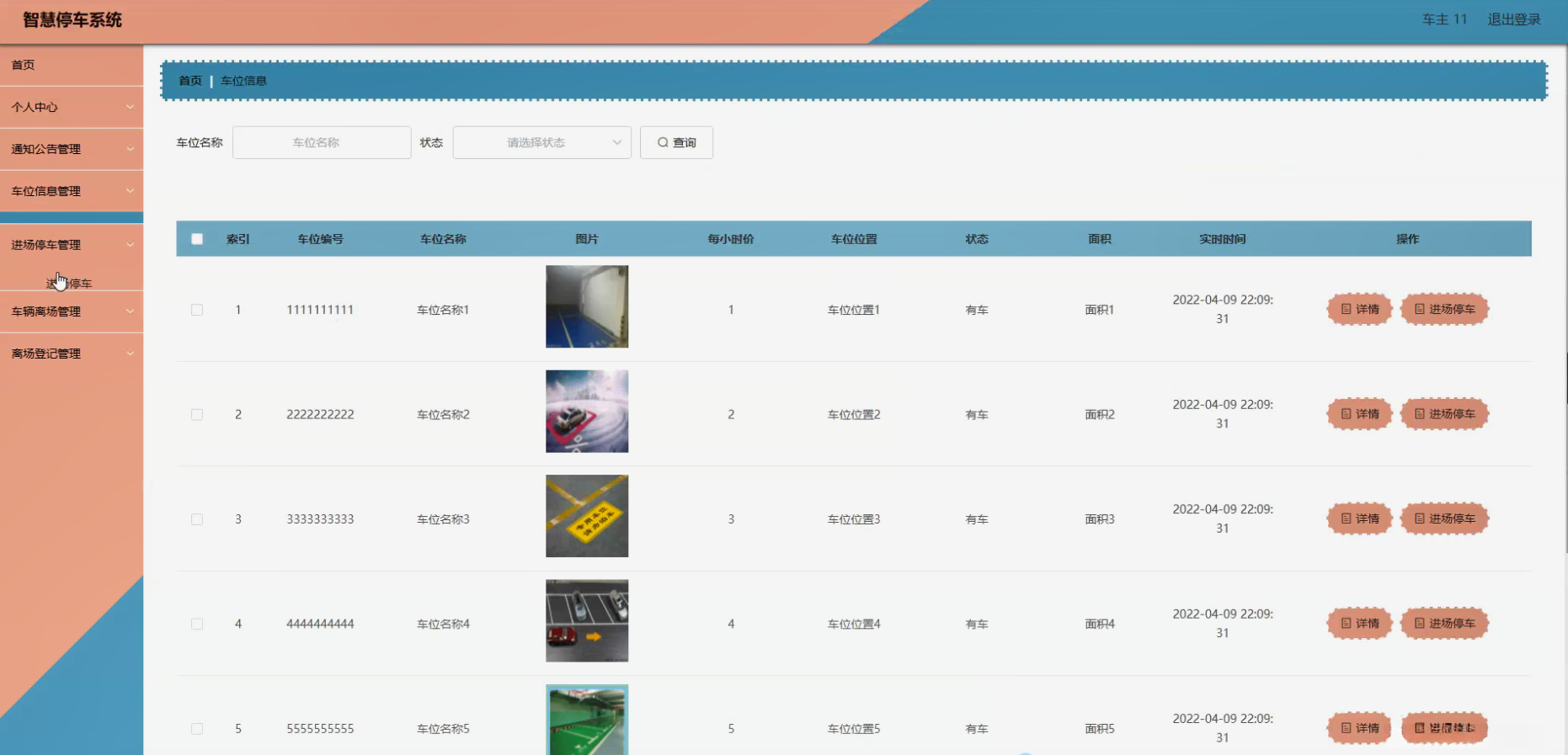The height and width of the screenshot is (755, 1568).
Task: Click the 索引 column header
Action: point(238,239)
